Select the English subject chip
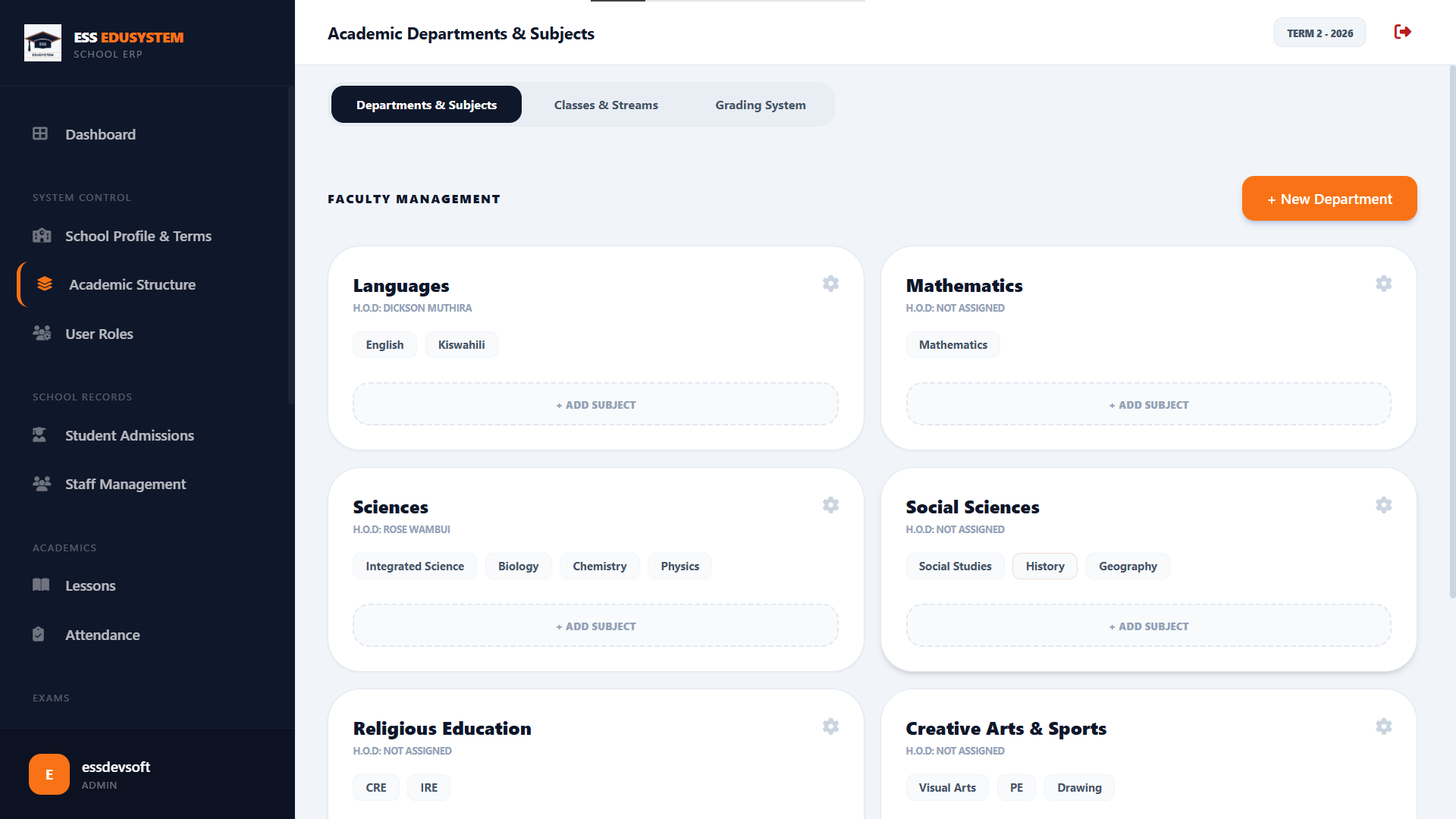 click(384, 344)
